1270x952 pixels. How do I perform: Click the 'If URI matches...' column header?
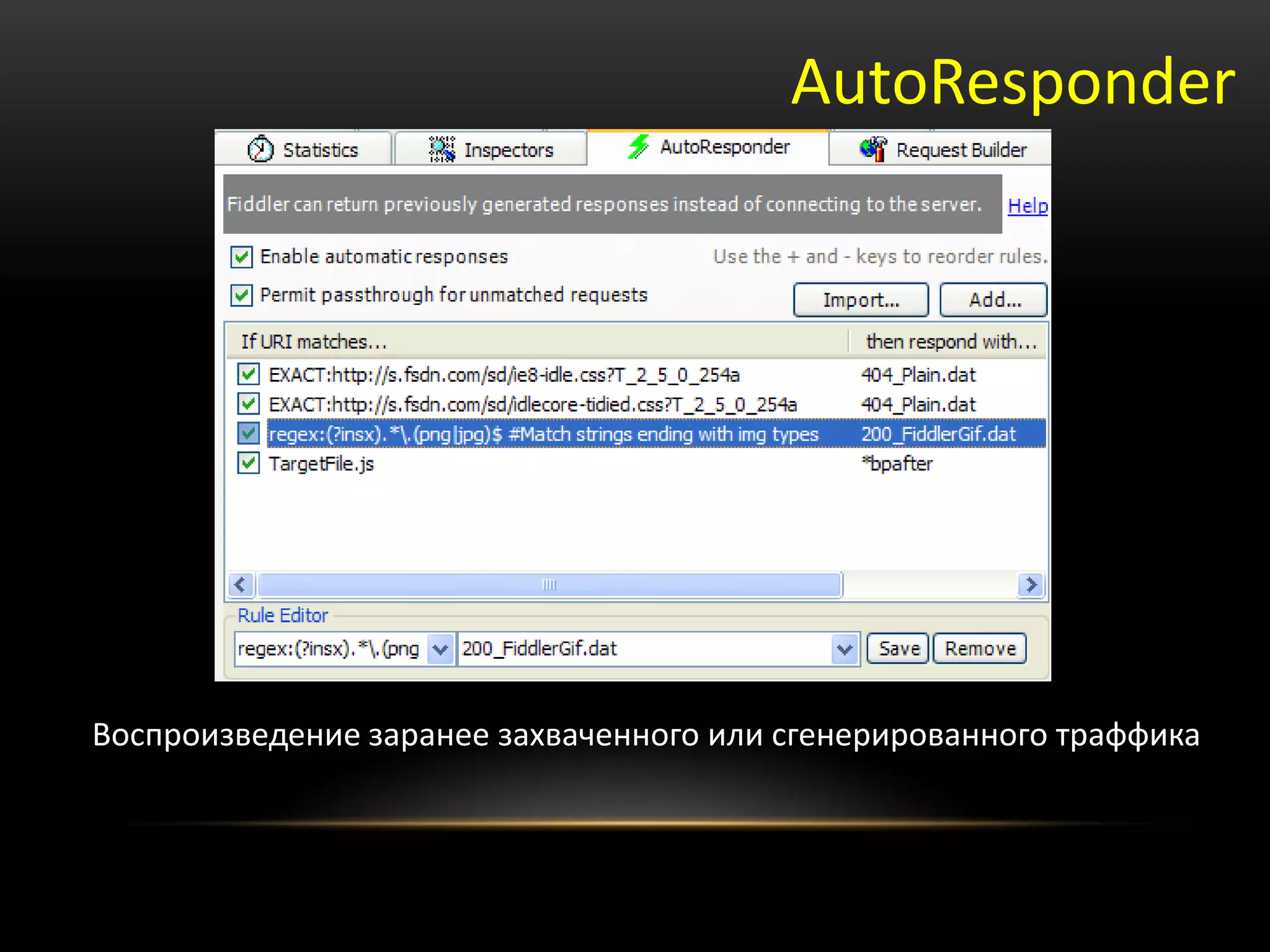pos(537,342)
